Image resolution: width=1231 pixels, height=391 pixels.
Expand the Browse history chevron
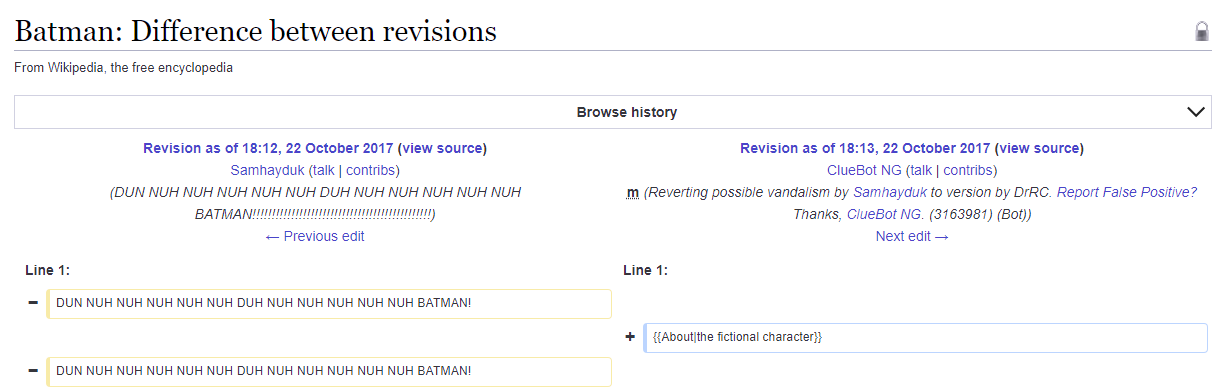click(1196, 112)
